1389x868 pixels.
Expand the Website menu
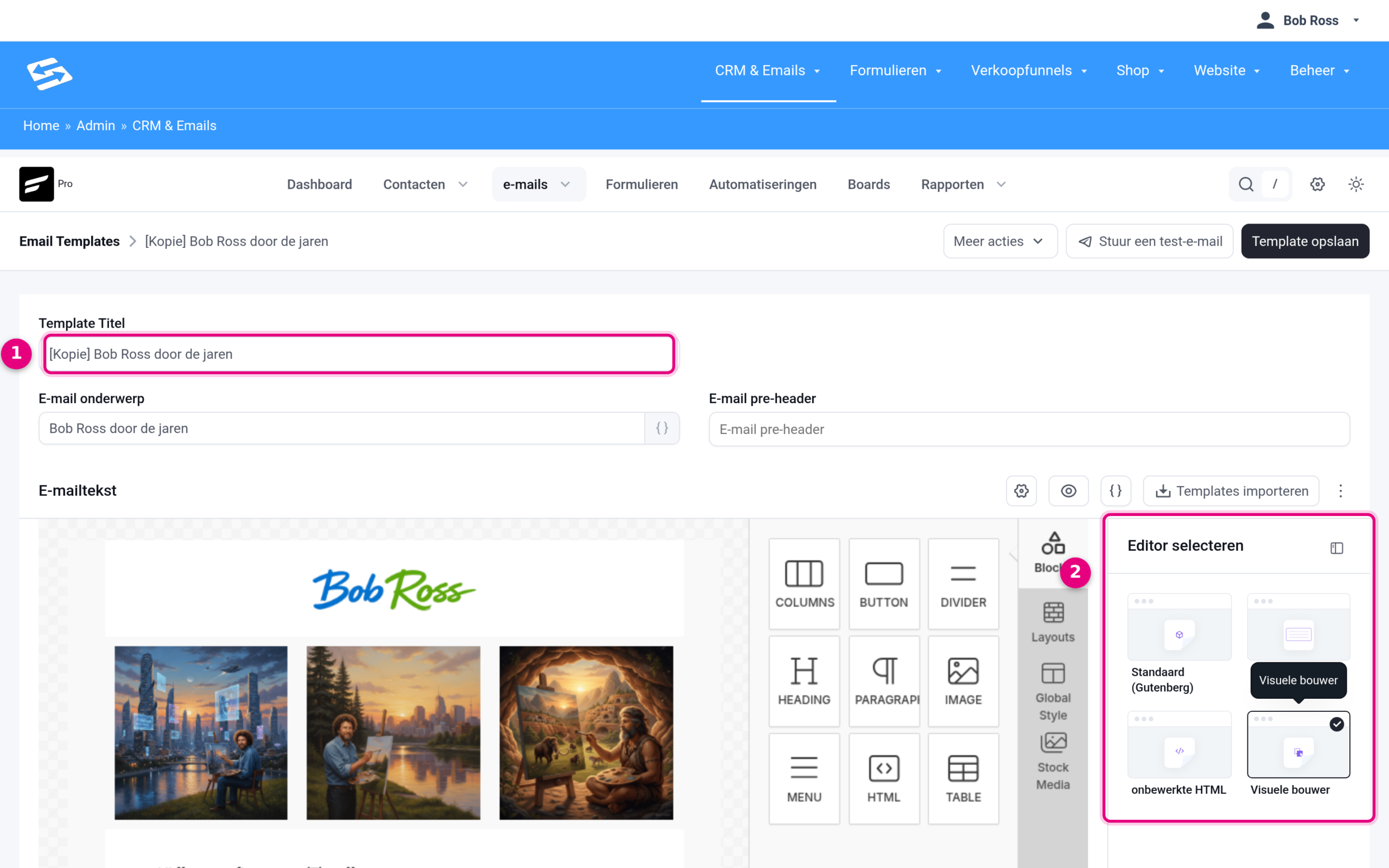coord(1227,70)
